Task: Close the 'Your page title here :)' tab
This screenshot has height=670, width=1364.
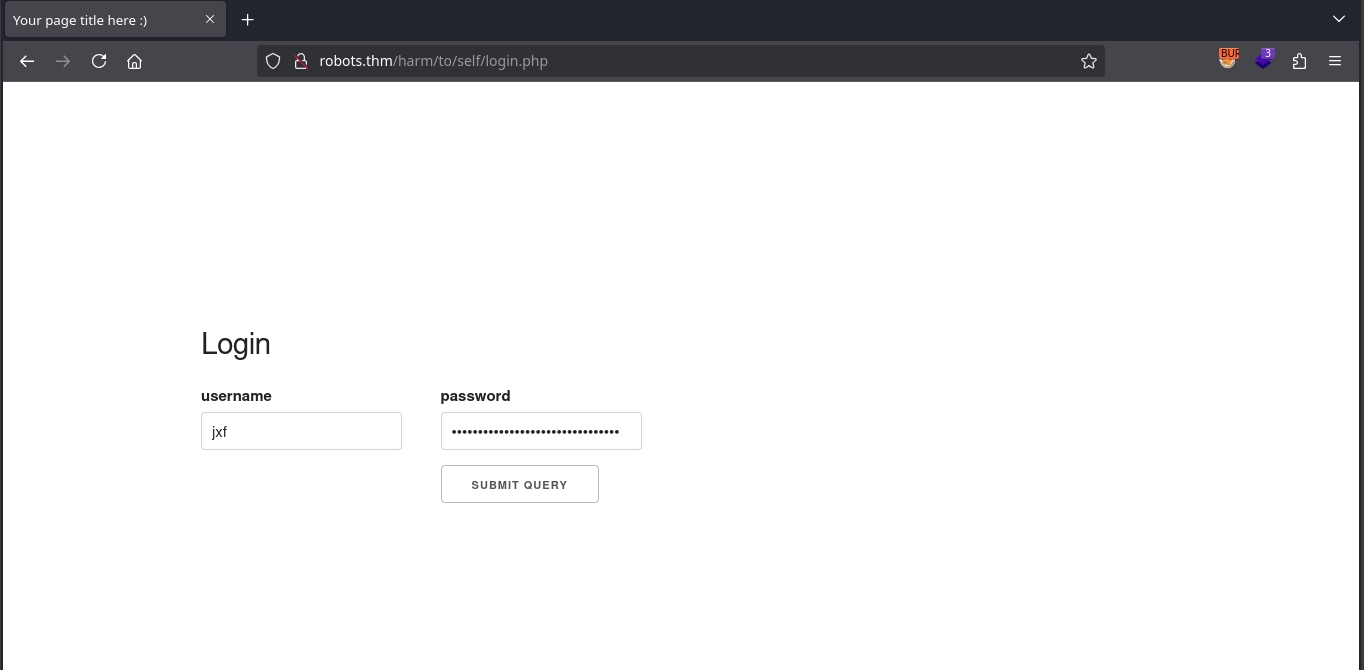Action: [x=210, y=19]
